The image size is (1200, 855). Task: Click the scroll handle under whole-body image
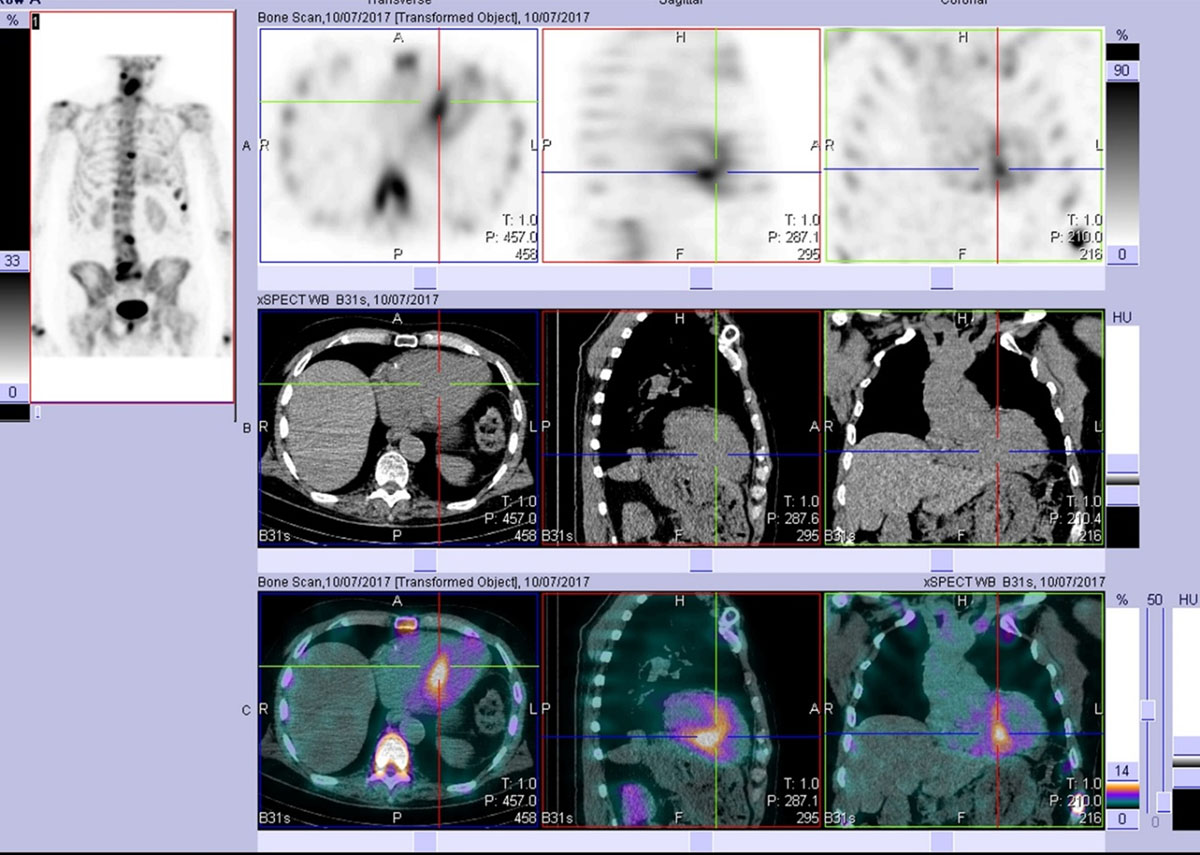tap(36, 412)
